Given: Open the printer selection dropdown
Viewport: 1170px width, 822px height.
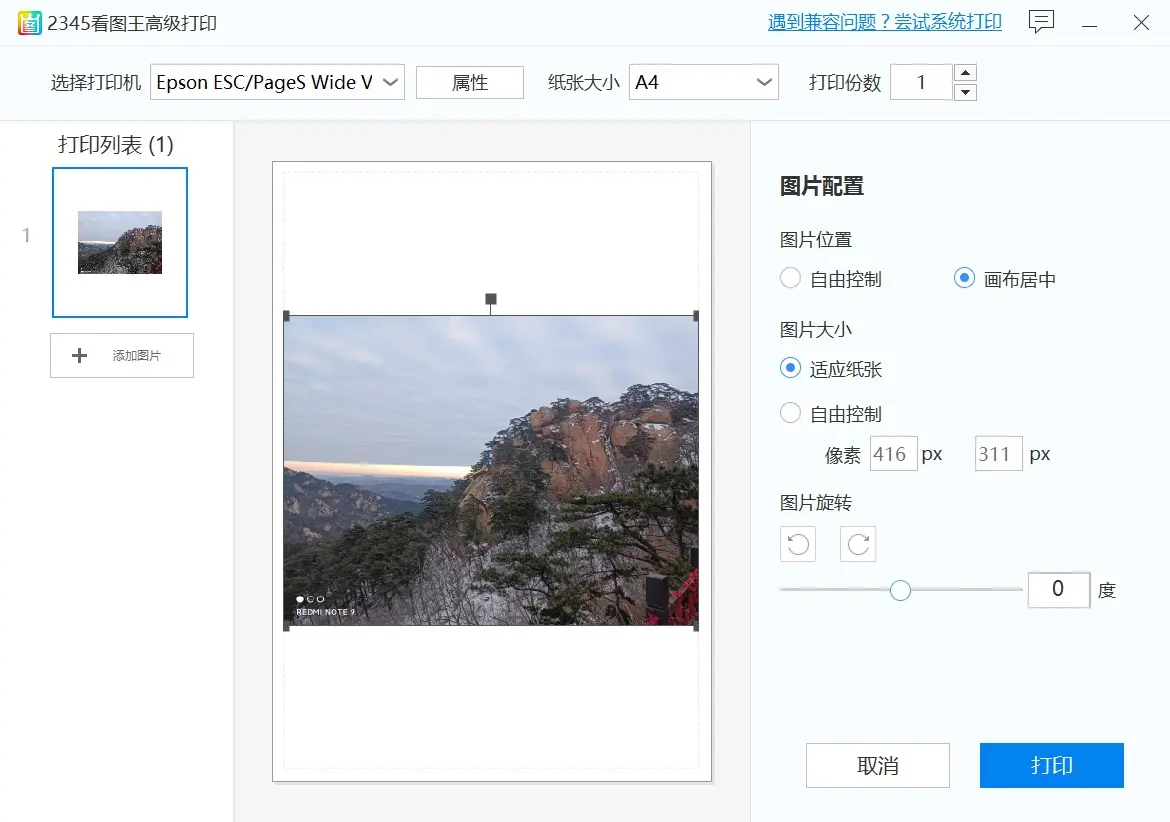Looking at the screenshot, I should (x=278, y=82).
